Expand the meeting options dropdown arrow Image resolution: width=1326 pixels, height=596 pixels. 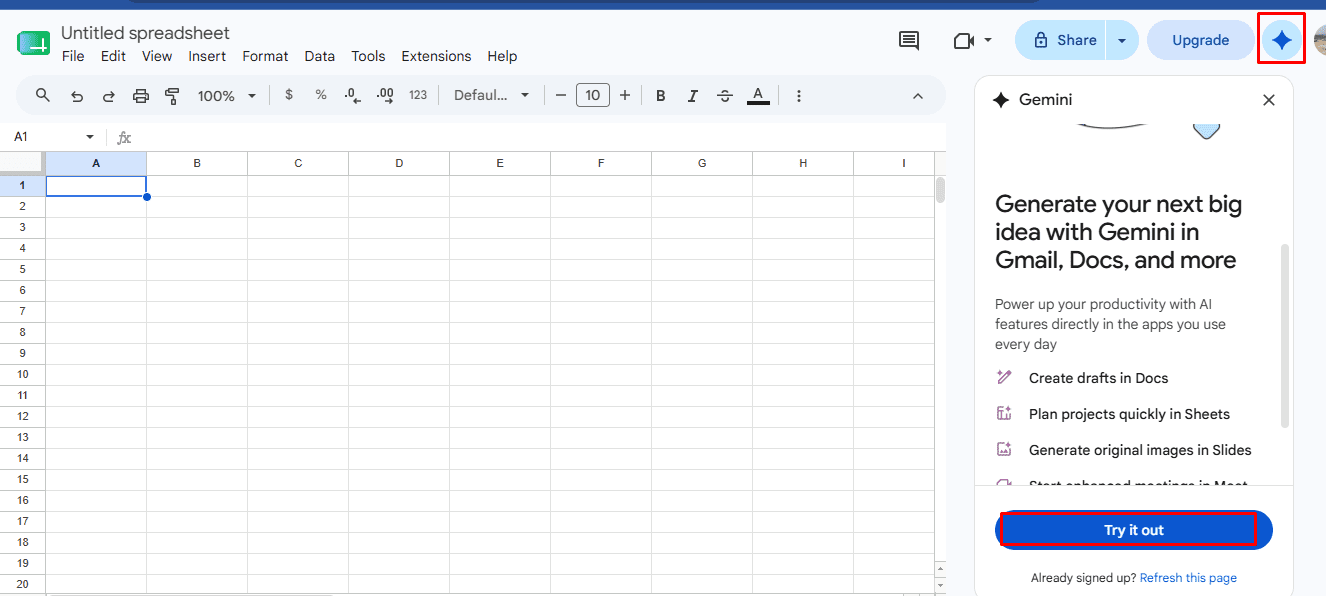point(988,41)
